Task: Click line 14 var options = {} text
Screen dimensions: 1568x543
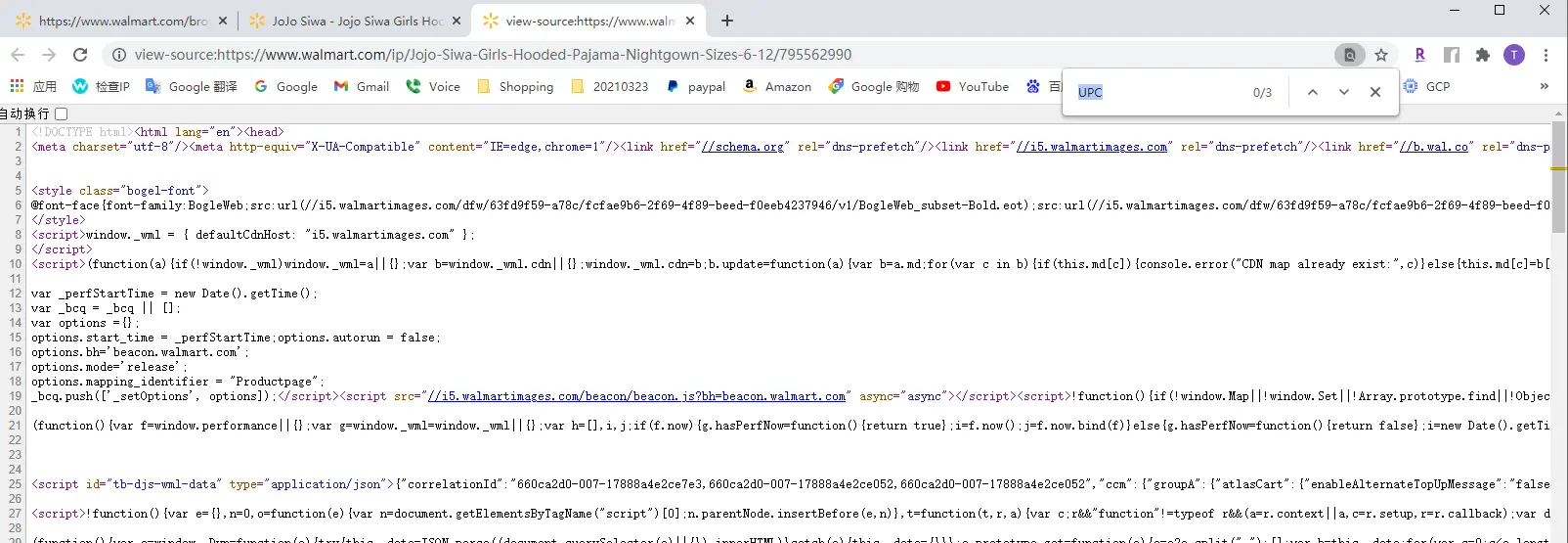Action: click(x=85, y=323)
